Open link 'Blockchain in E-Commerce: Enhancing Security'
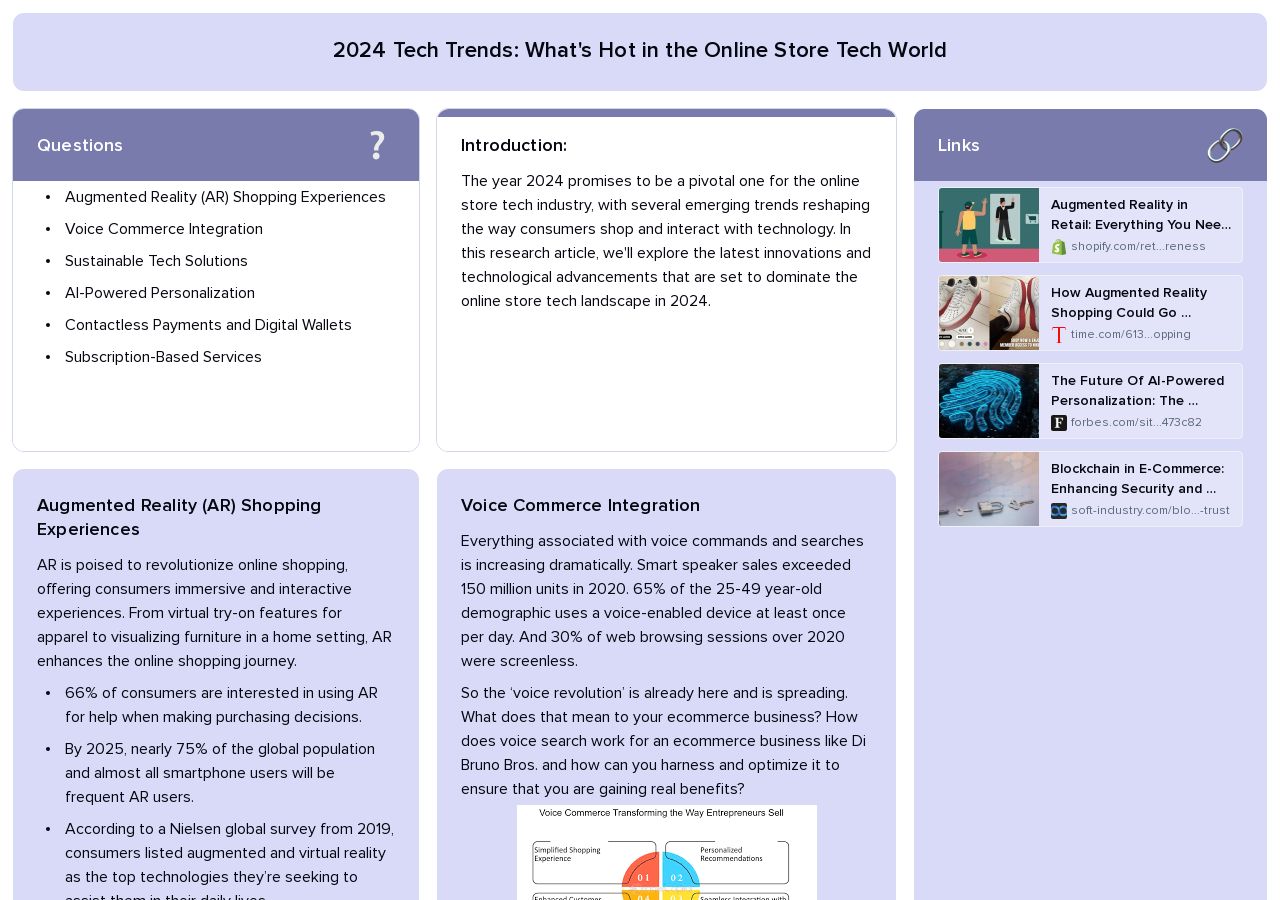The width and height of the screenshot is (1280, 900). point(1137,479)
